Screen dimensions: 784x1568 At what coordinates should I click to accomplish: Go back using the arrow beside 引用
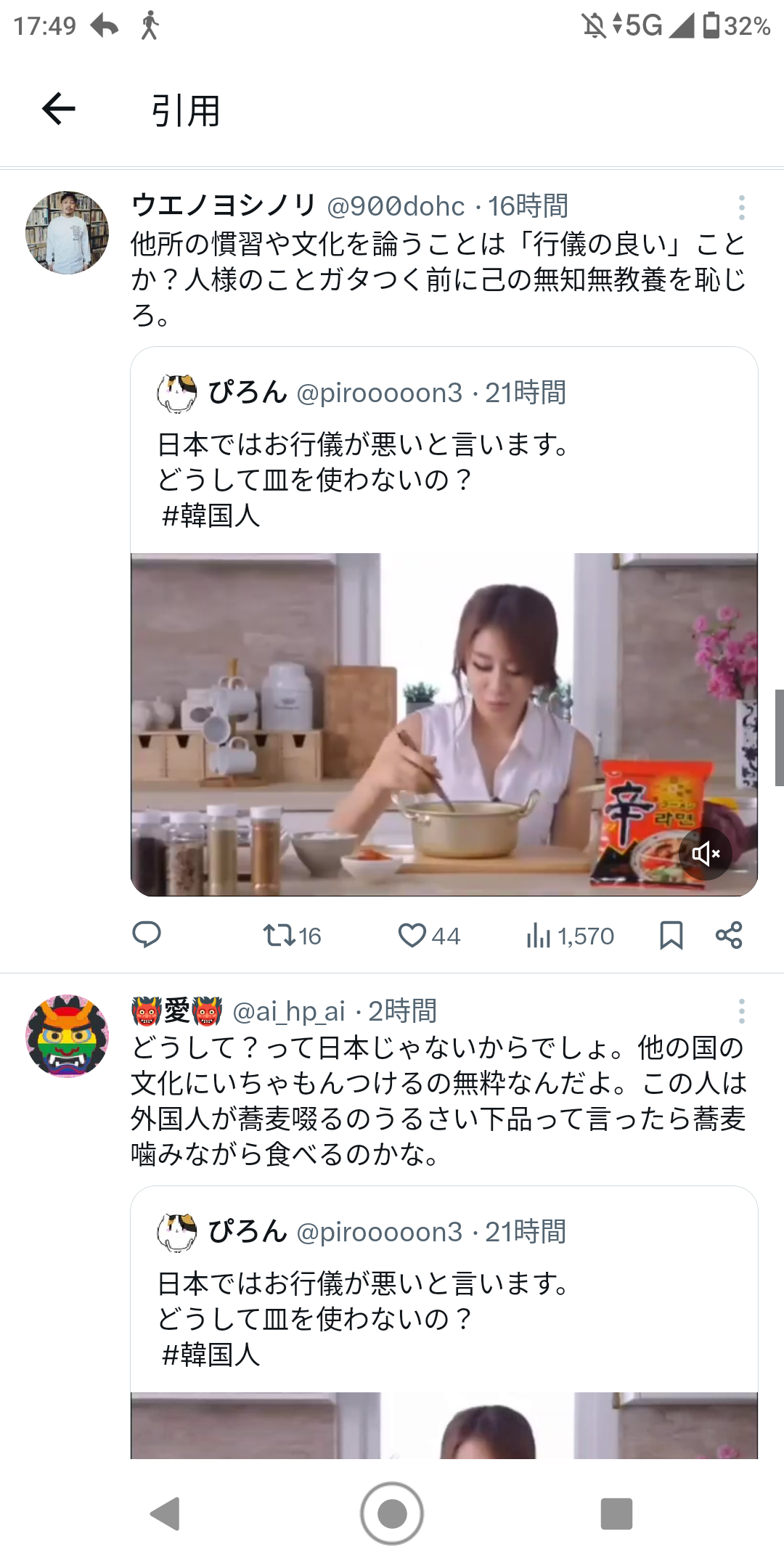pos(59,109)
